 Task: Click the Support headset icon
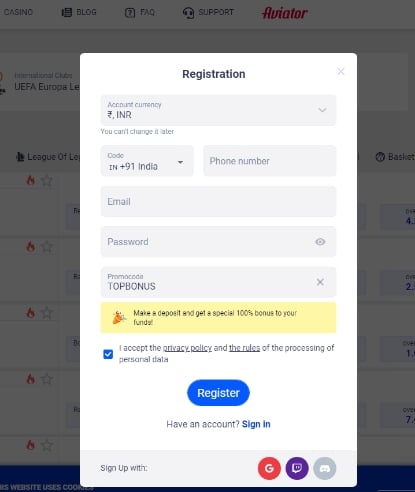pos(188,13)
